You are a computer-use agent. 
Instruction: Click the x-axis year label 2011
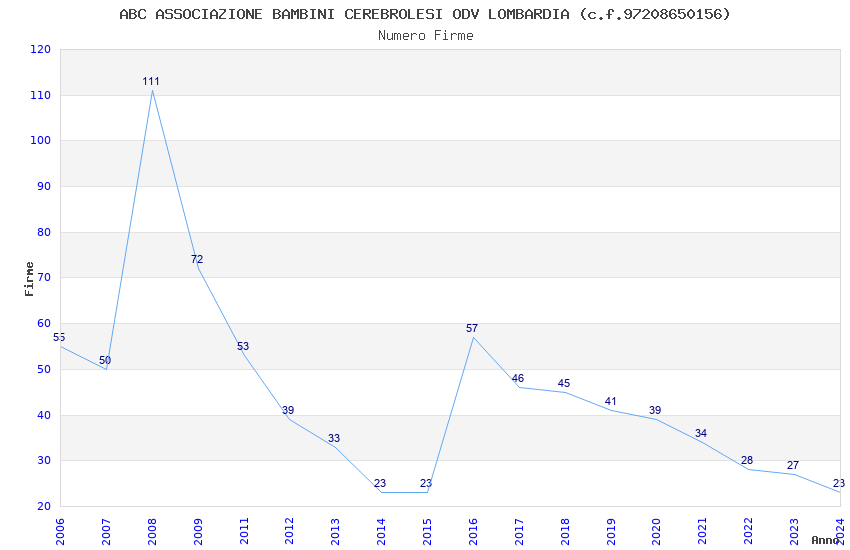click(x=243, y=532)
